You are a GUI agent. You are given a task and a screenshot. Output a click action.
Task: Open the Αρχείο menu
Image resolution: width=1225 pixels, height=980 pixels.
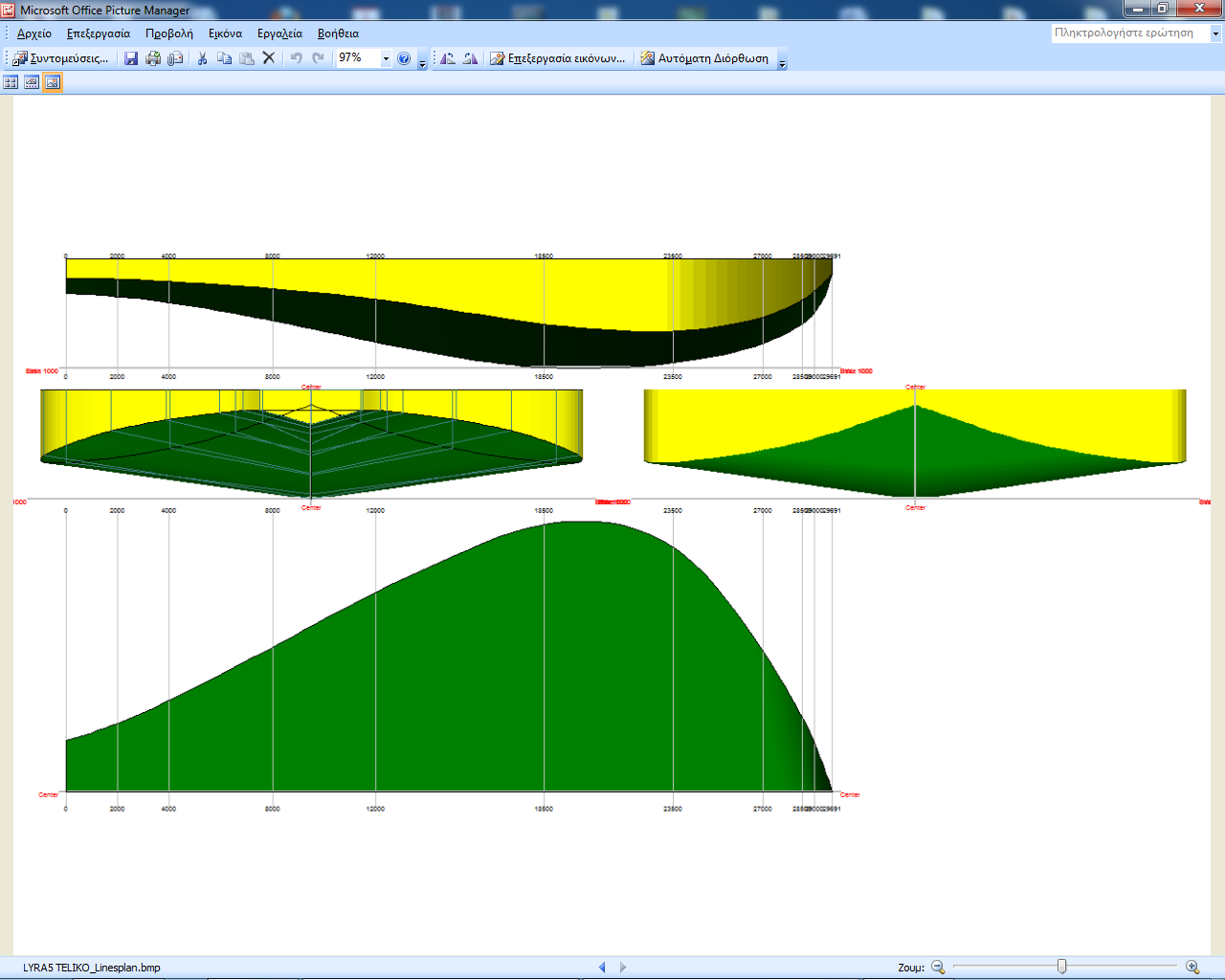coord(34,33)
